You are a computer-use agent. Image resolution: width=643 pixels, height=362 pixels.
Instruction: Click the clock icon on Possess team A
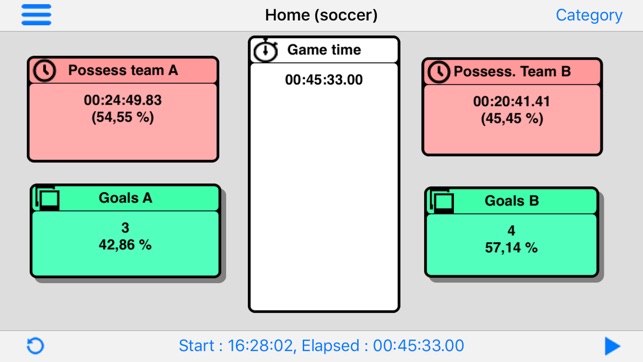pyautogui.click(x=44, y=71)
